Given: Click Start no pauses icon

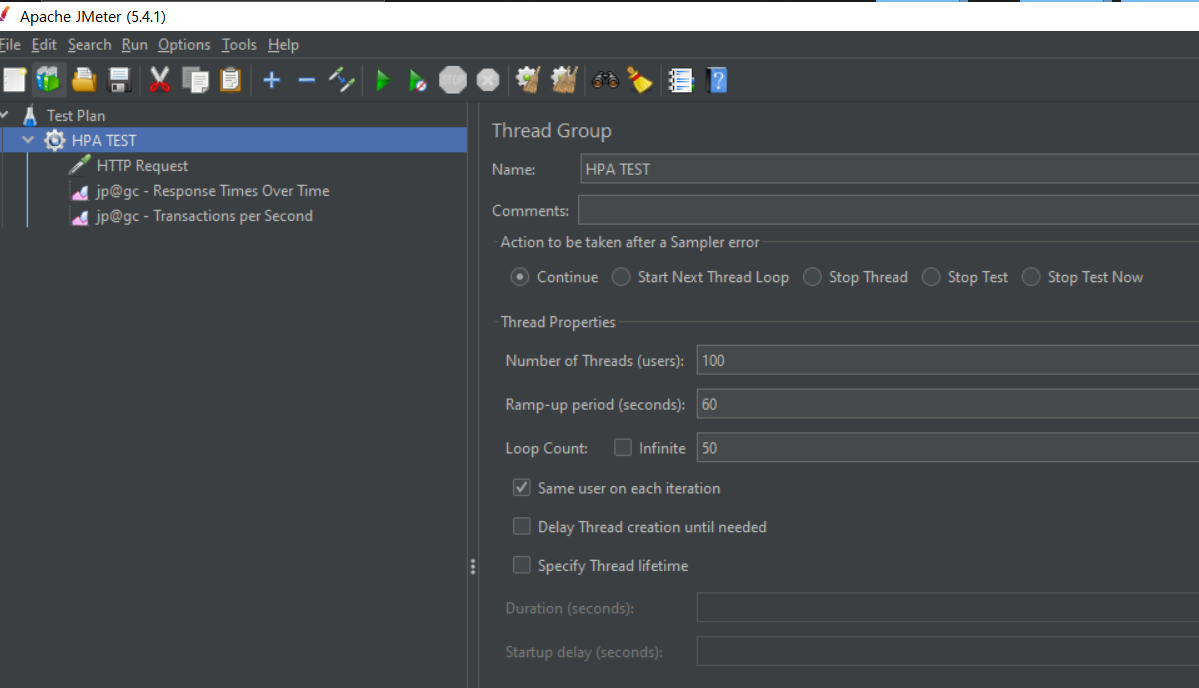Looking at the screenshot, I should tap(418, 80).
